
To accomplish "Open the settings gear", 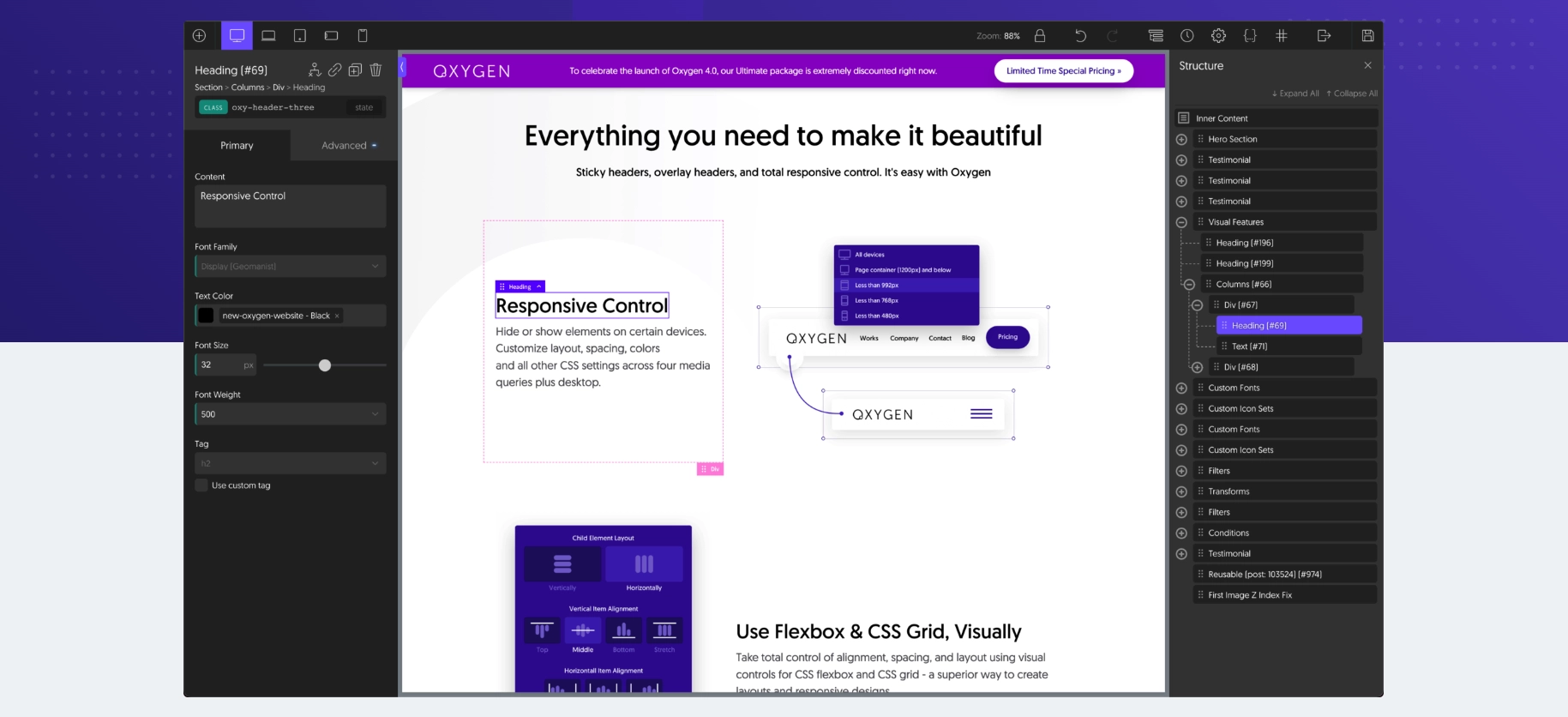I will [1218, 35].
